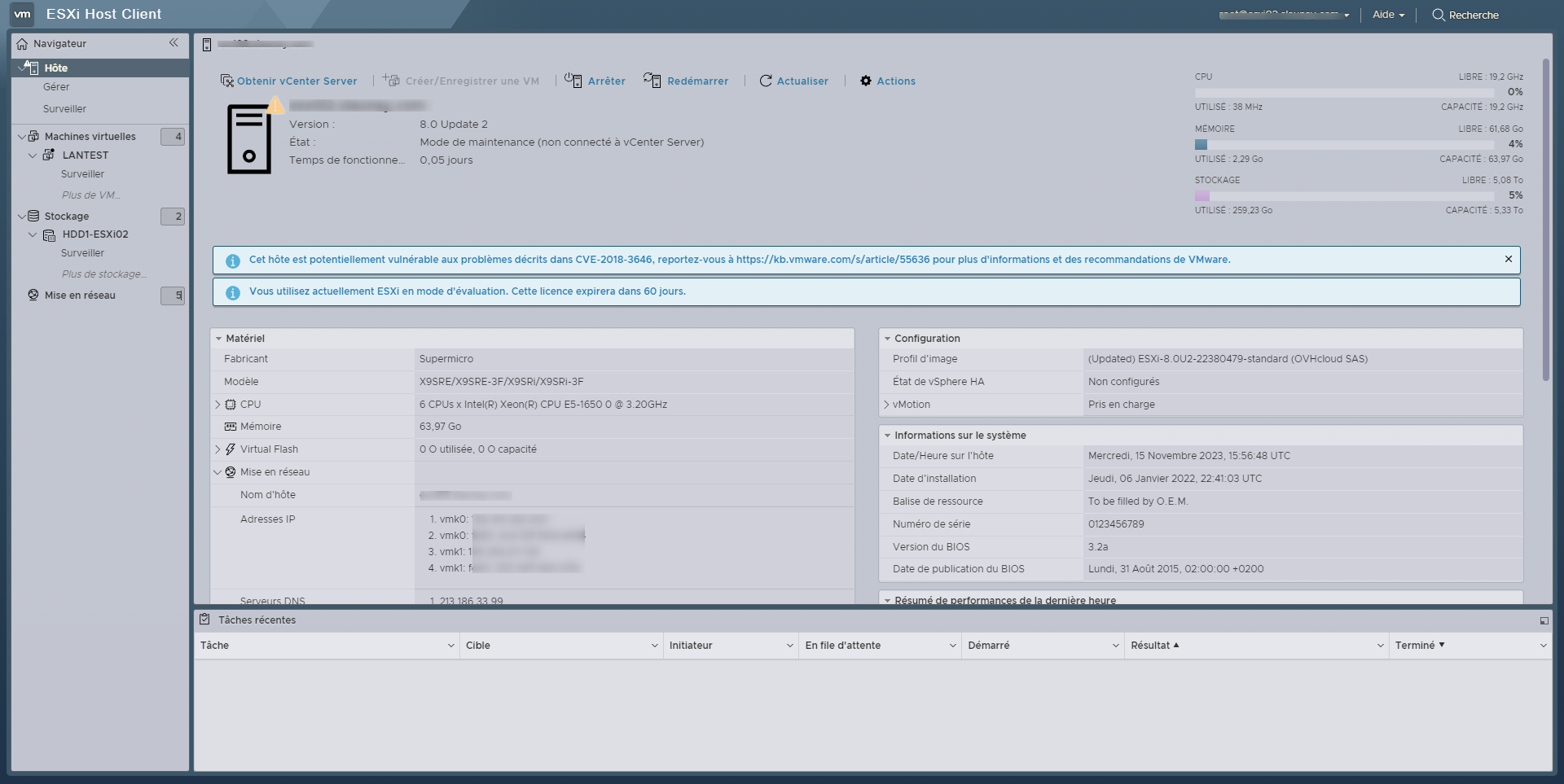Click the Redémarrer host icon
The height and width of the screenshot is (784, 1564).
coord(652,81)
